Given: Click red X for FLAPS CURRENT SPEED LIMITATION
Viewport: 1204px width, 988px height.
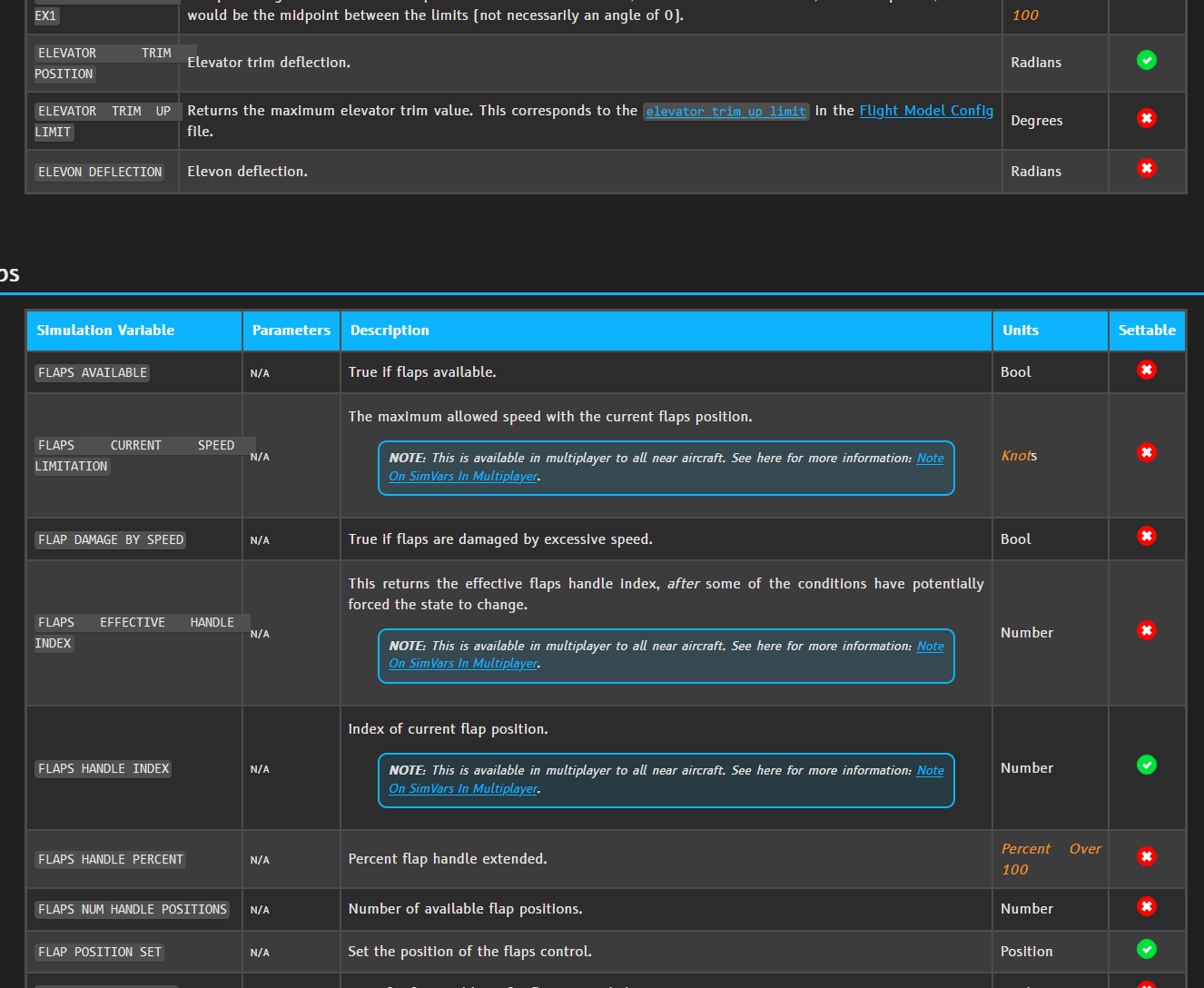Looking at the screenshot, I should point(1147,452).
